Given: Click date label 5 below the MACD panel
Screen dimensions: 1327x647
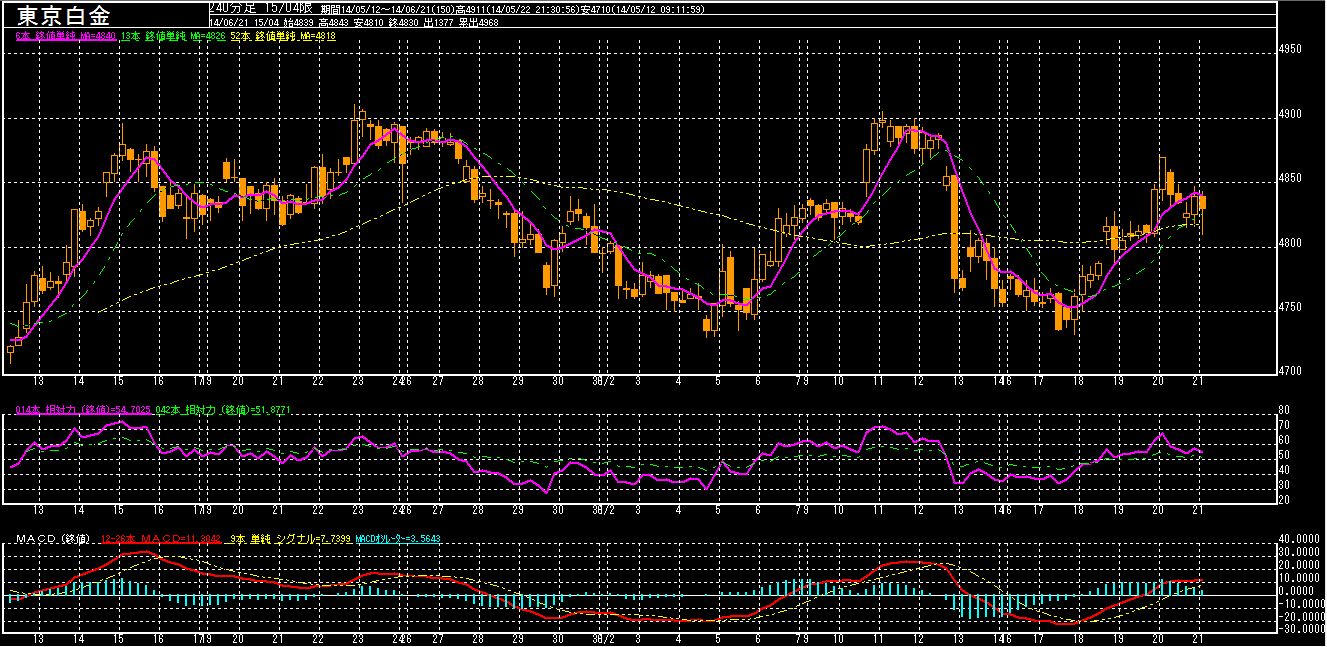Looking at the screenshot, I should click(x=718, y=637).
